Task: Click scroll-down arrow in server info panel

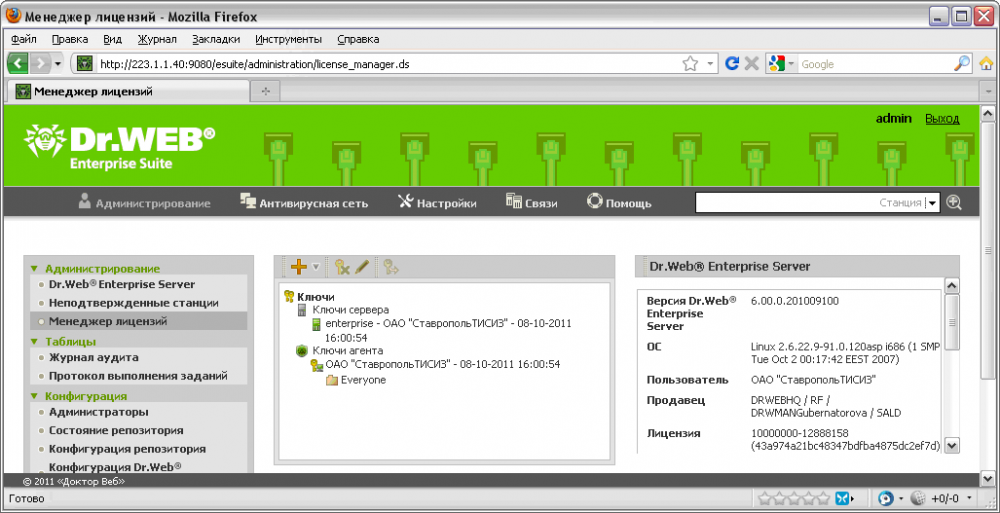Action: (952, 445)
